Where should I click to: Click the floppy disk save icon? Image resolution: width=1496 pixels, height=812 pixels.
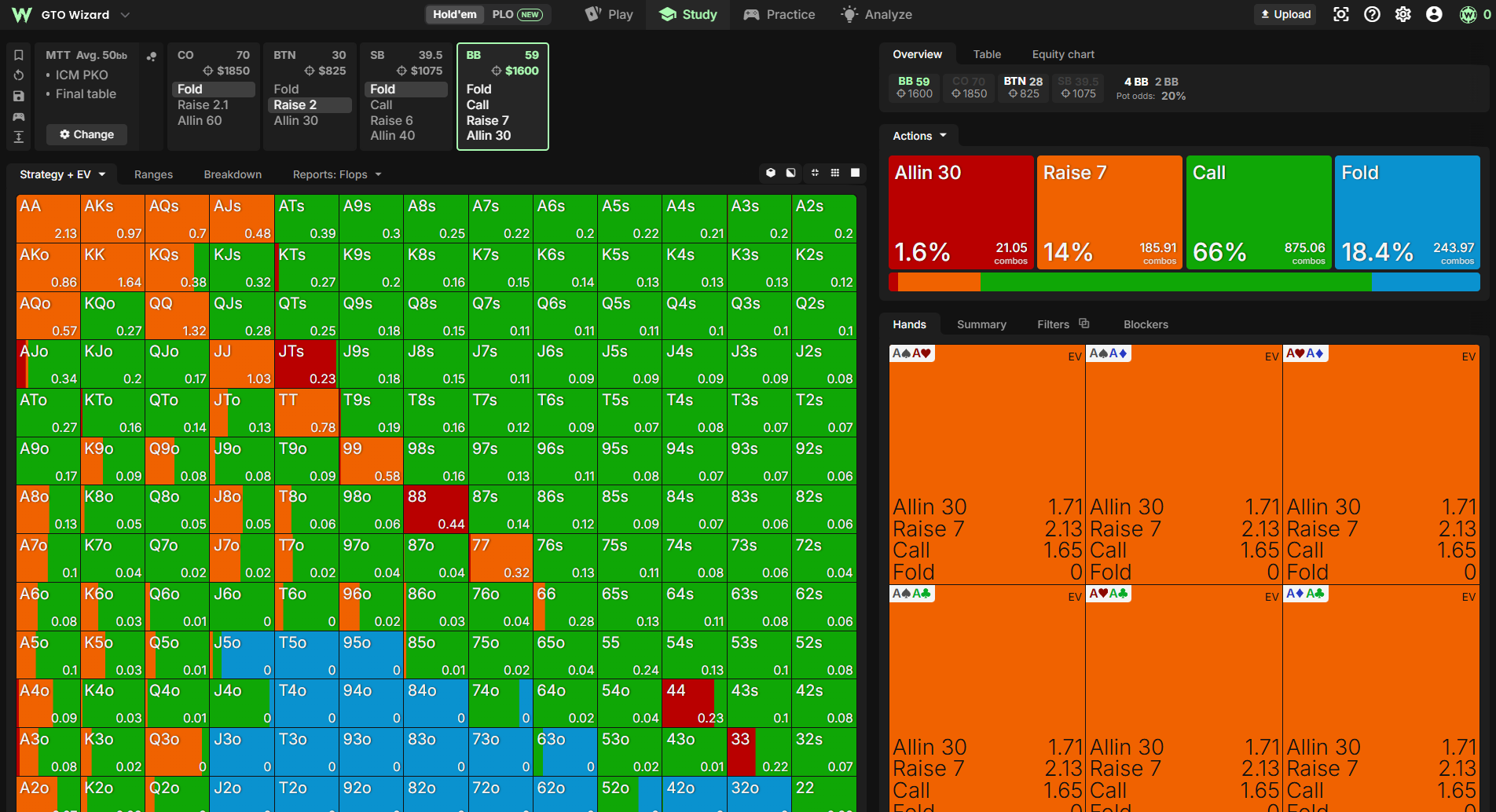click(19, 96)
